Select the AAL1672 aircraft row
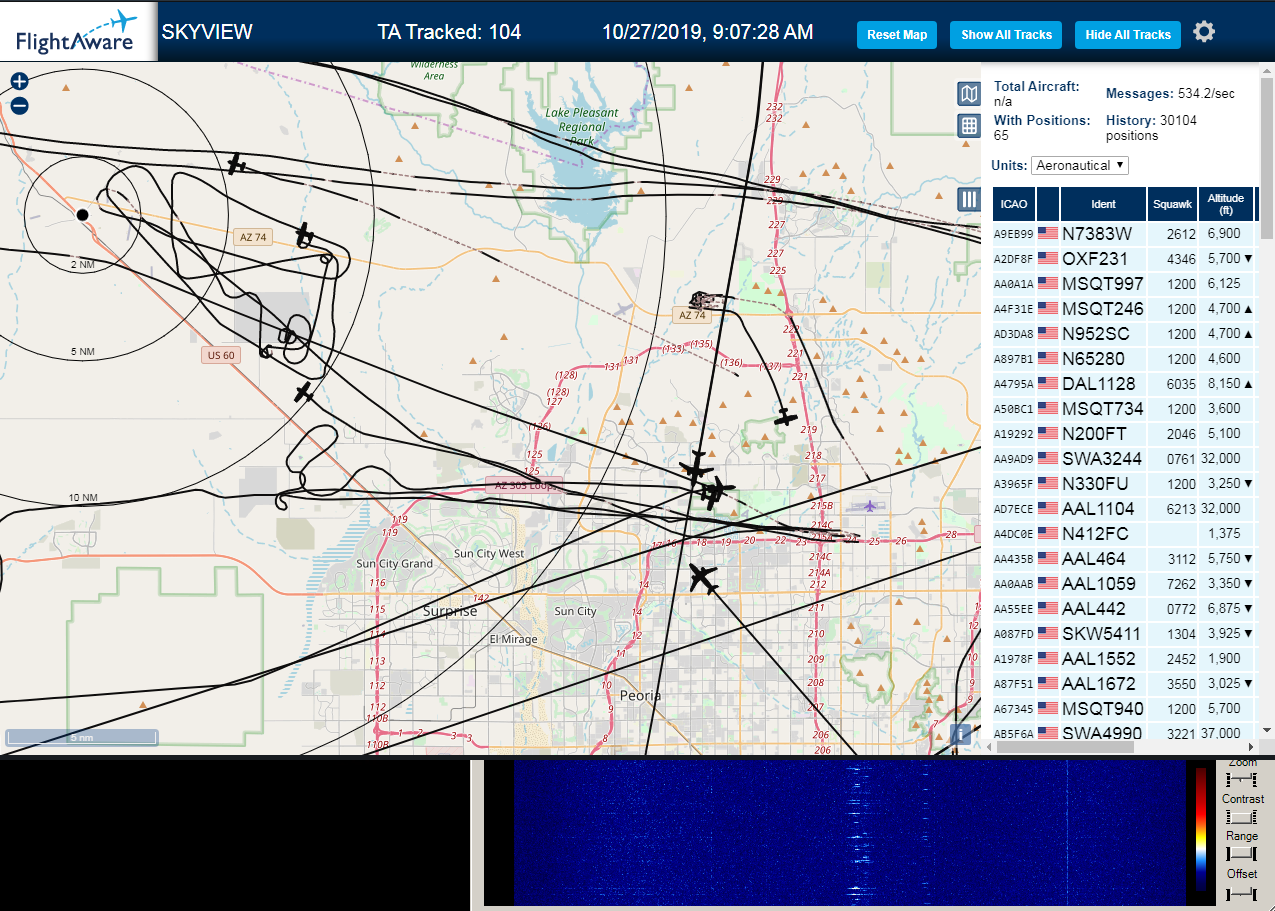The image size is (1275, 911). click(1126, 684)
